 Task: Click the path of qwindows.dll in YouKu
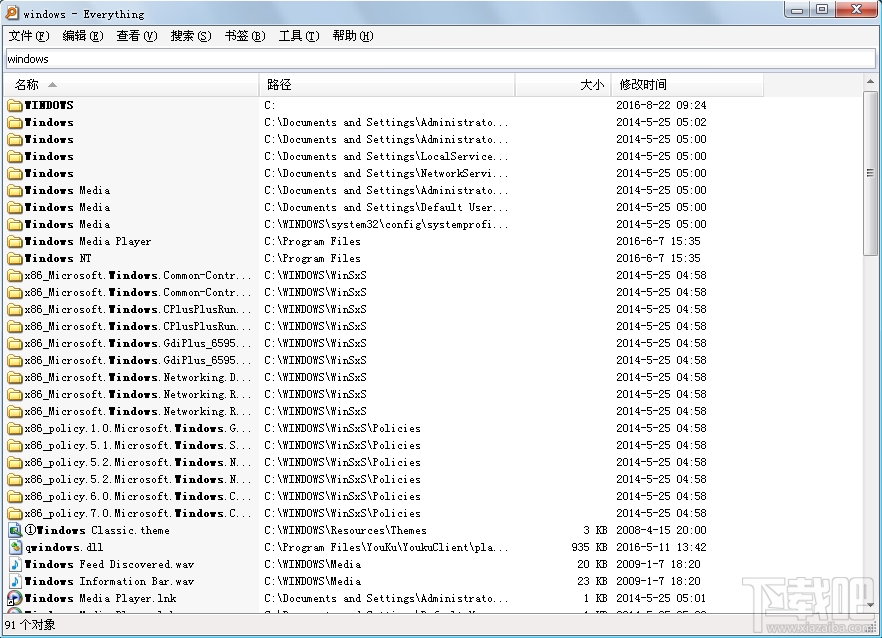click(x=386, y=547)
